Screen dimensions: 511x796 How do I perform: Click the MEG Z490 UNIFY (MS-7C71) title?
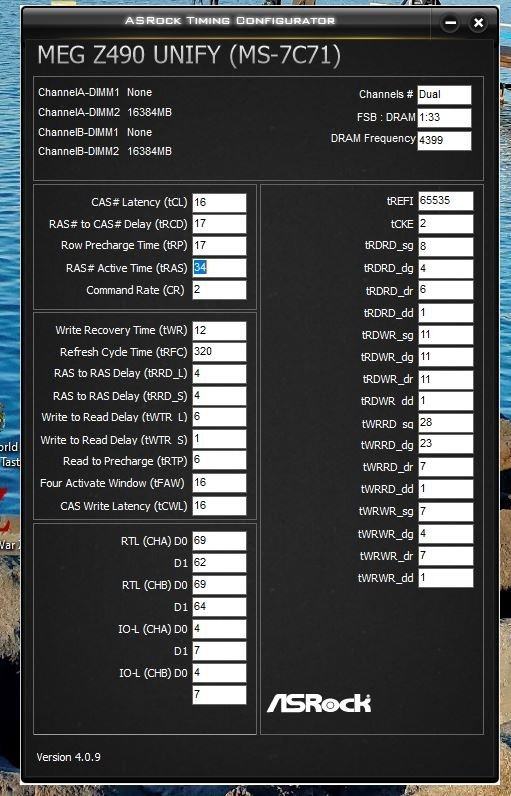coord(189,55)
